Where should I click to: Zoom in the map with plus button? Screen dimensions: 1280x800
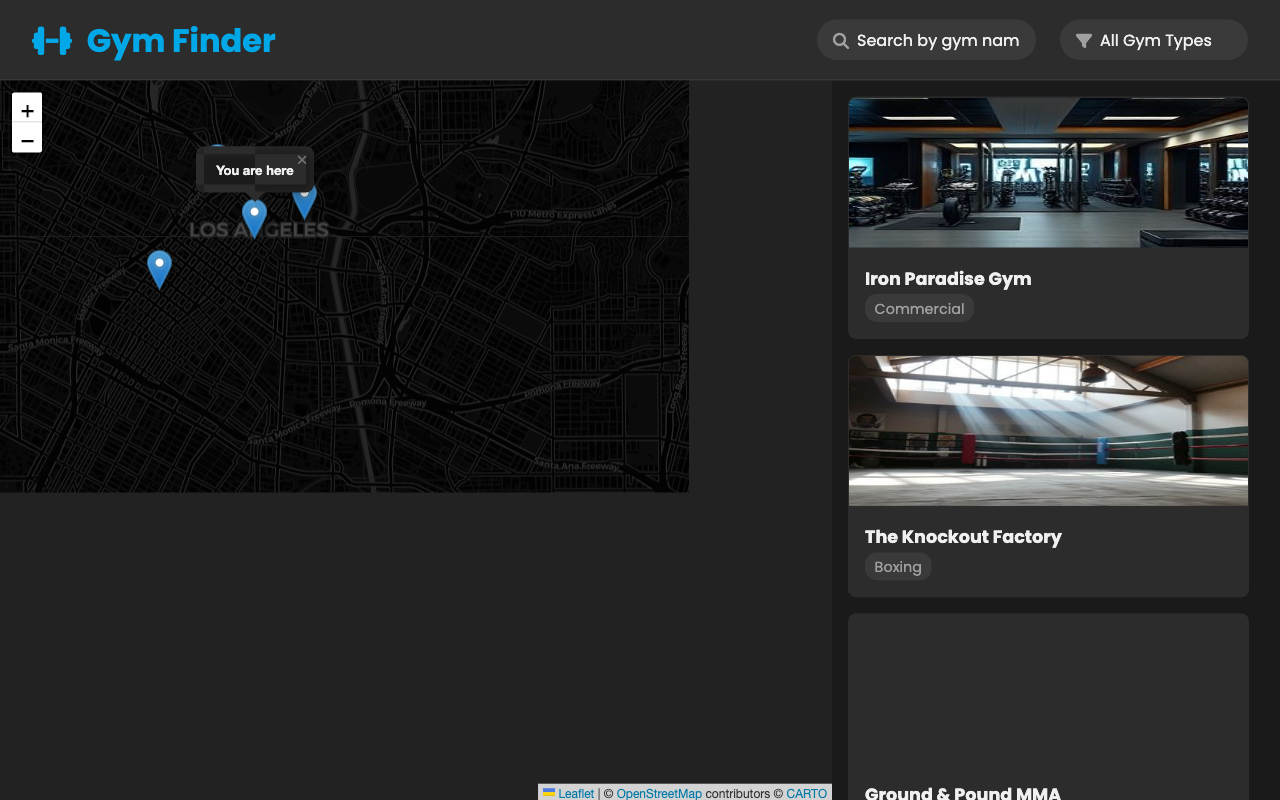tap(27, 110)
